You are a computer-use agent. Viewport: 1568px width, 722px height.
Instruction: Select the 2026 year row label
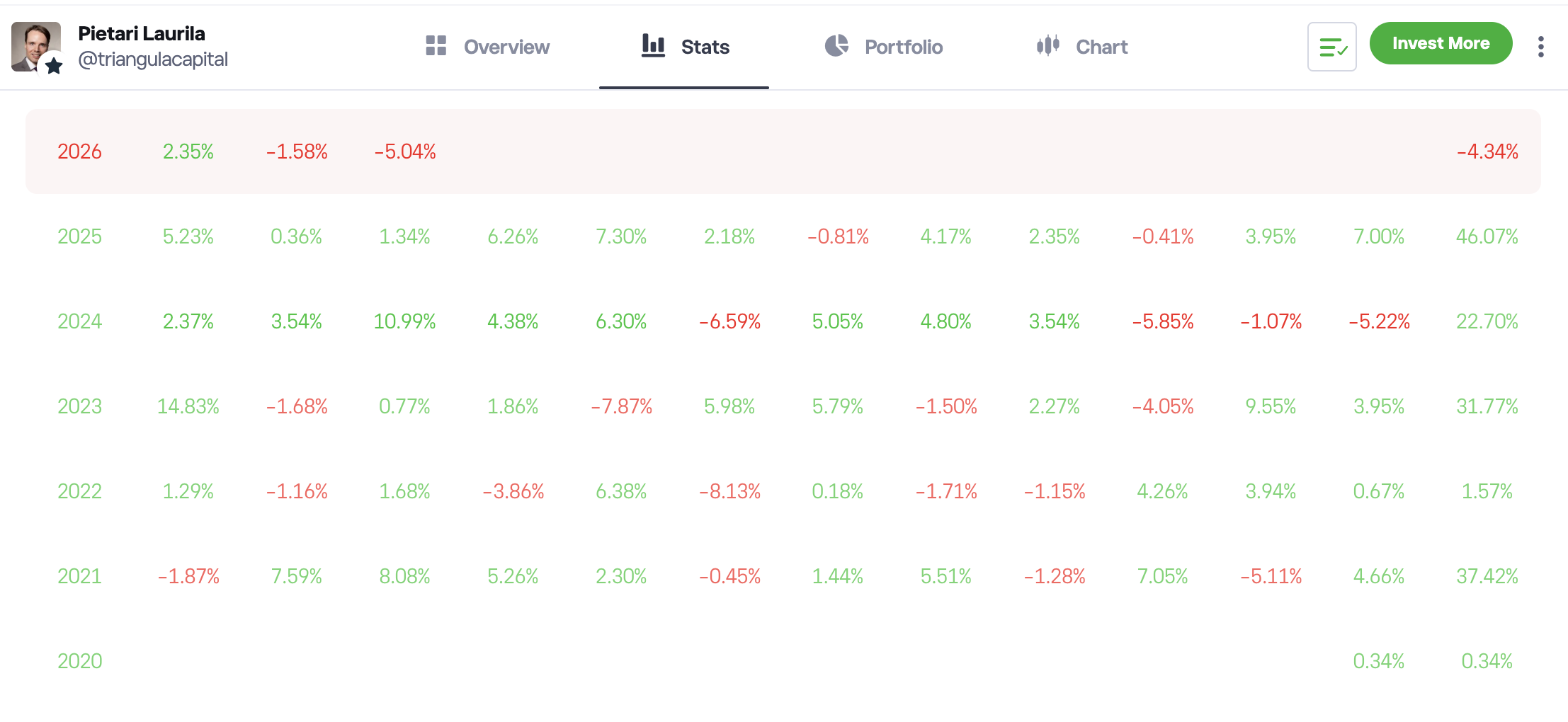coord(79,151)
